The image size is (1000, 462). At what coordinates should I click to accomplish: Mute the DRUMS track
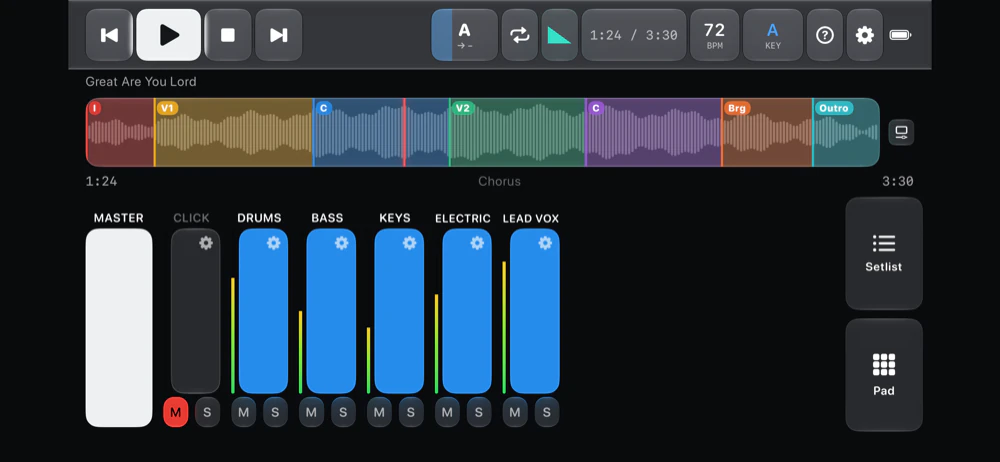(244, 412)
